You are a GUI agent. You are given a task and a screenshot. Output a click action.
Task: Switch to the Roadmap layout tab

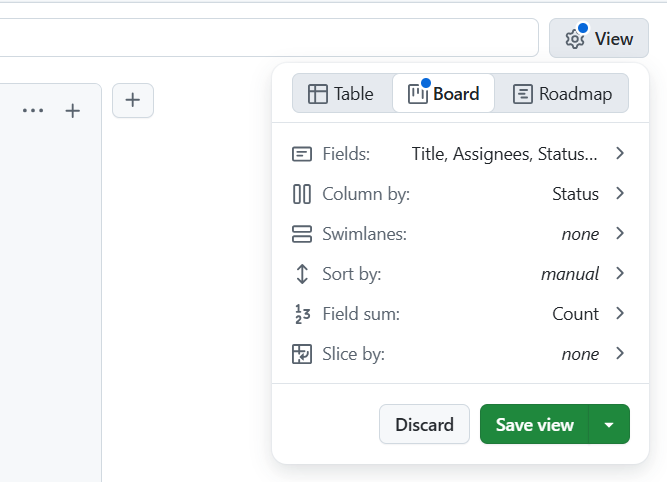561,94
